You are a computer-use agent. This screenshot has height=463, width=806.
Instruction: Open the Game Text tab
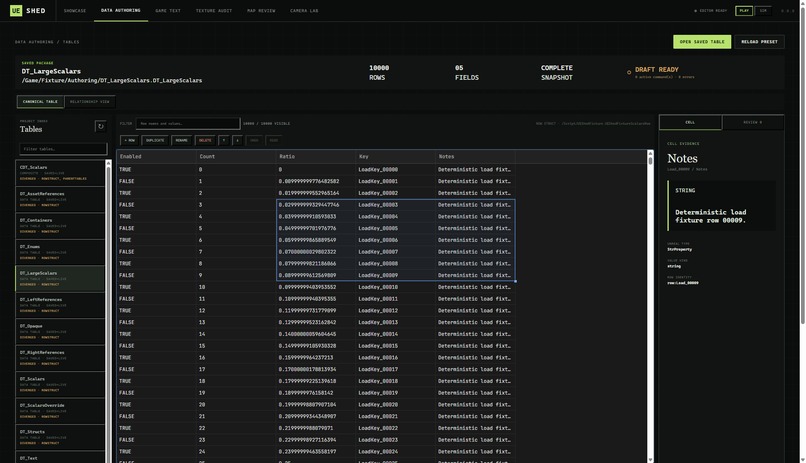click(168, 11)
